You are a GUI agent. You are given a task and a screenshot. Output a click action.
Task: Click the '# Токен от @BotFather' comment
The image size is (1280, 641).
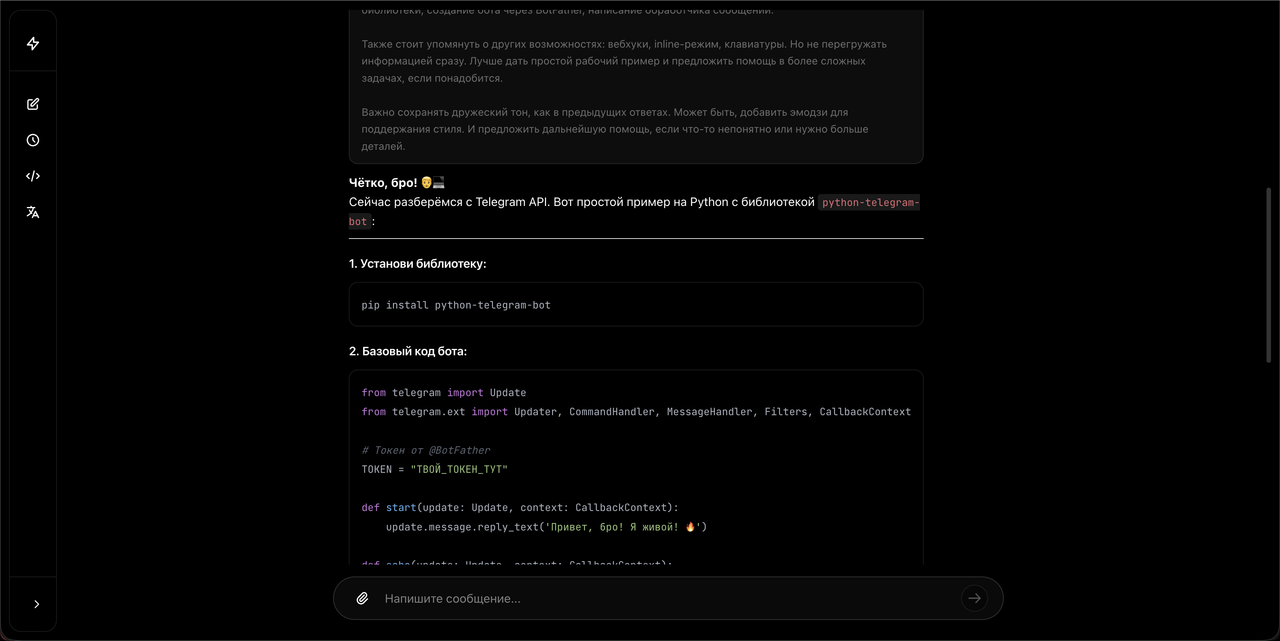tap(426, 450)
